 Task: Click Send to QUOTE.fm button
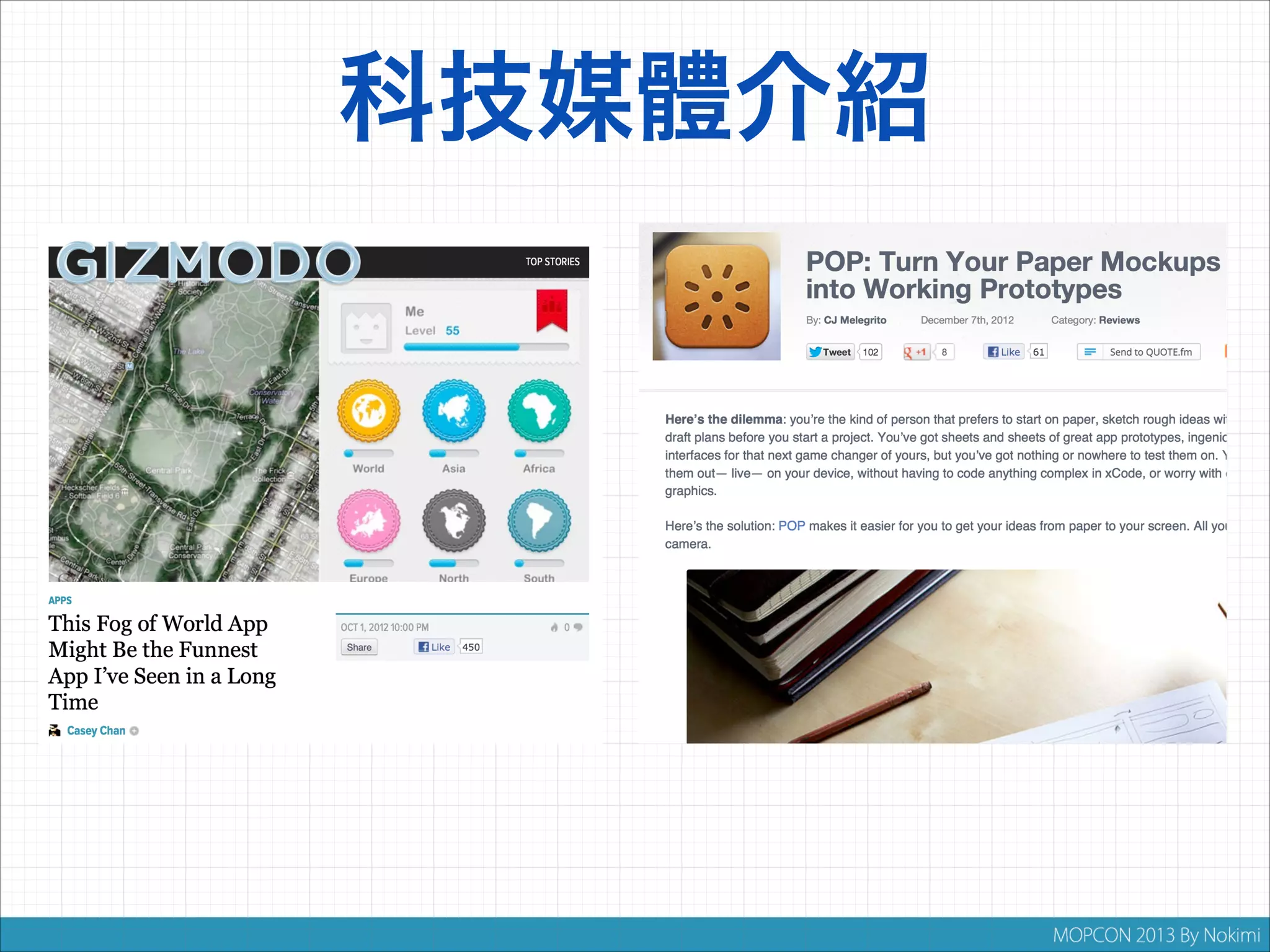click(1139, 352)
